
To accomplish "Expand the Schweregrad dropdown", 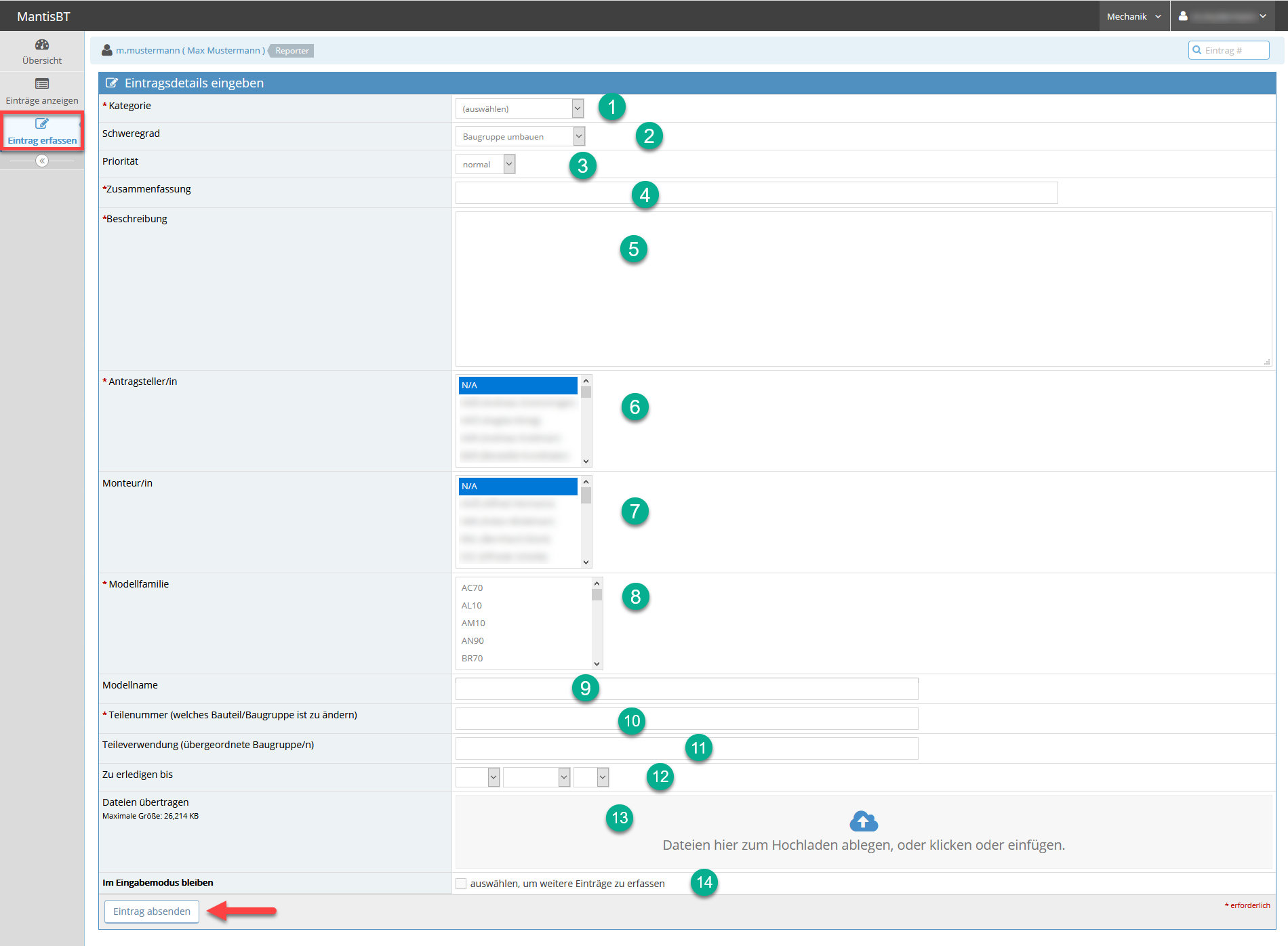I will [x=519, y=137].
